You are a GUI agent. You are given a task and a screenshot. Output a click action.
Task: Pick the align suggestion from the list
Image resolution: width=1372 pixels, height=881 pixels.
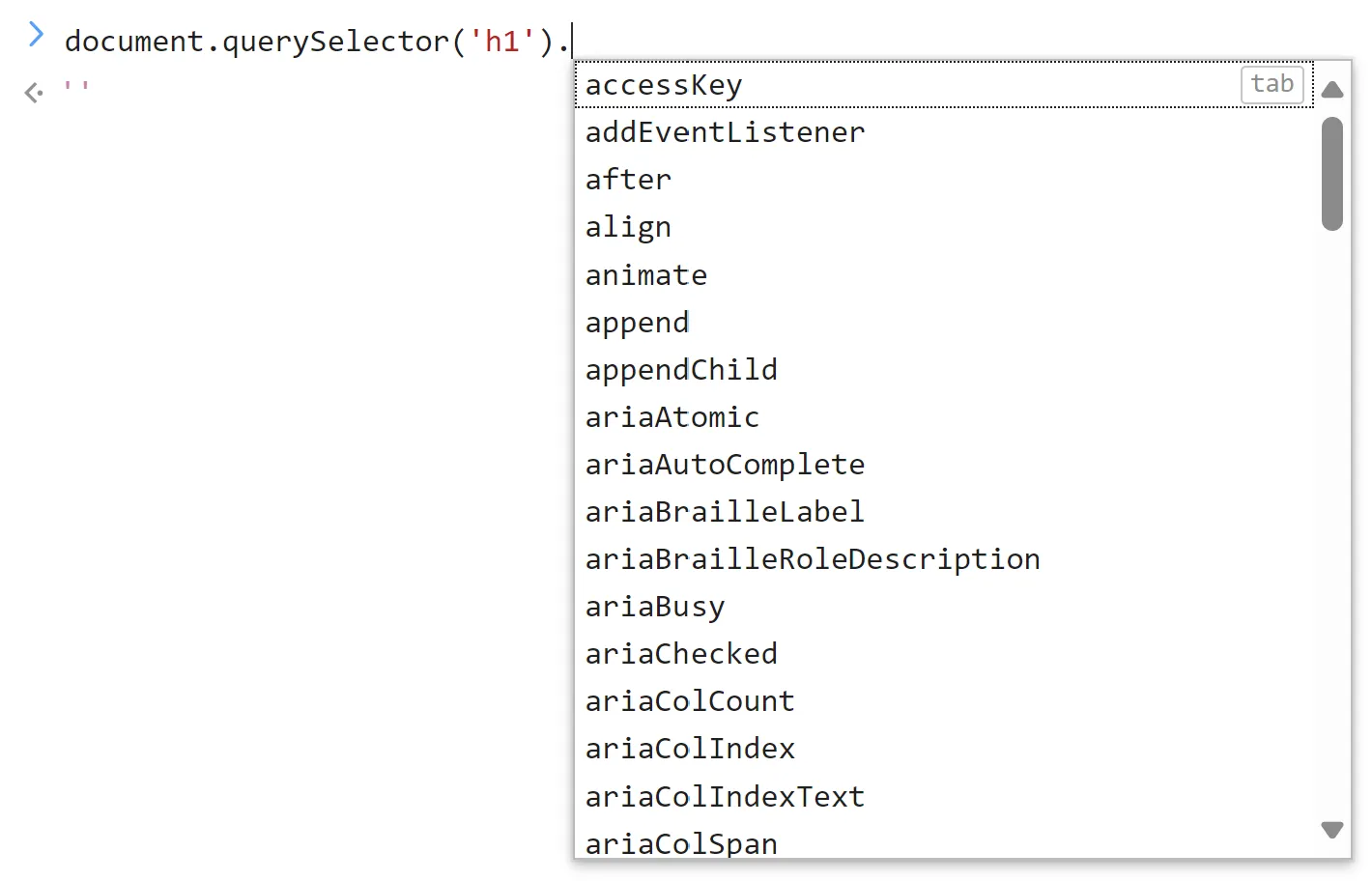[x=628, y=227]
